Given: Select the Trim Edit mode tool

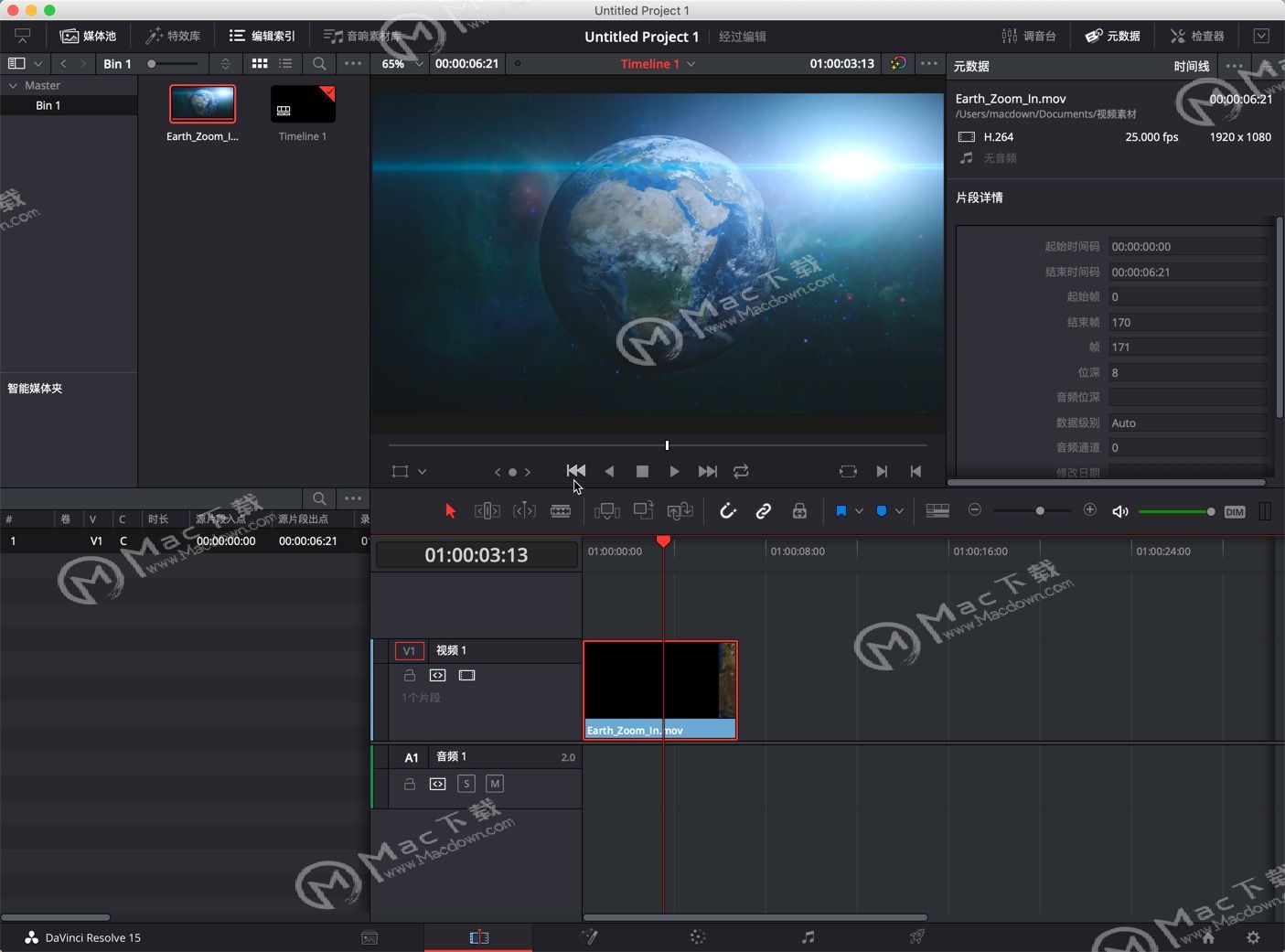Looking at the screenshot, I should click(487, 511).
